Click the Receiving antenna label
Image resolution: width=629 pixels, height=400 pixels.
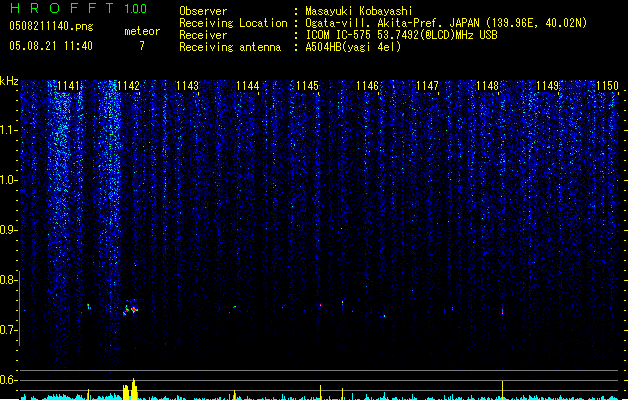(x=230, y=47)
